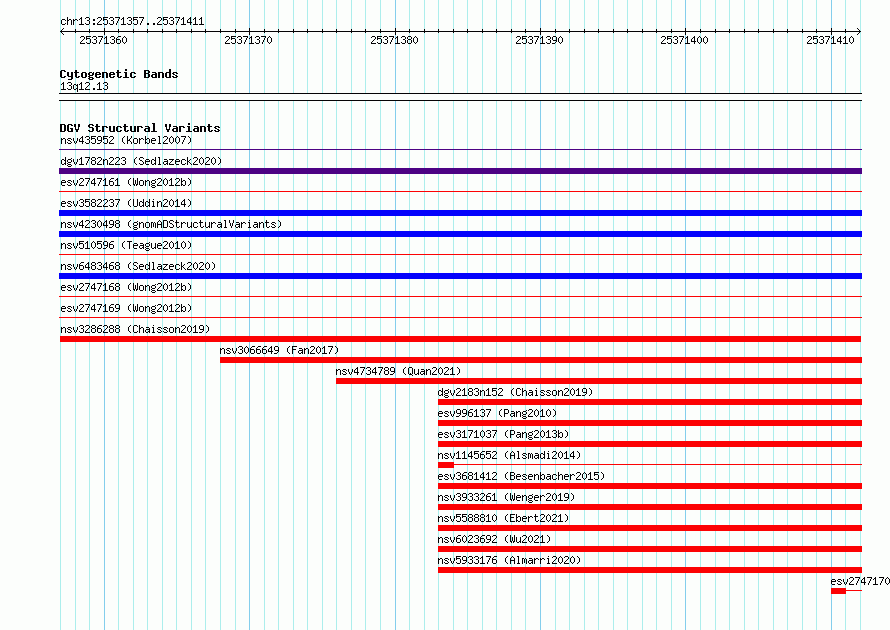Click ruler position 25371370

tap(249, 40)
